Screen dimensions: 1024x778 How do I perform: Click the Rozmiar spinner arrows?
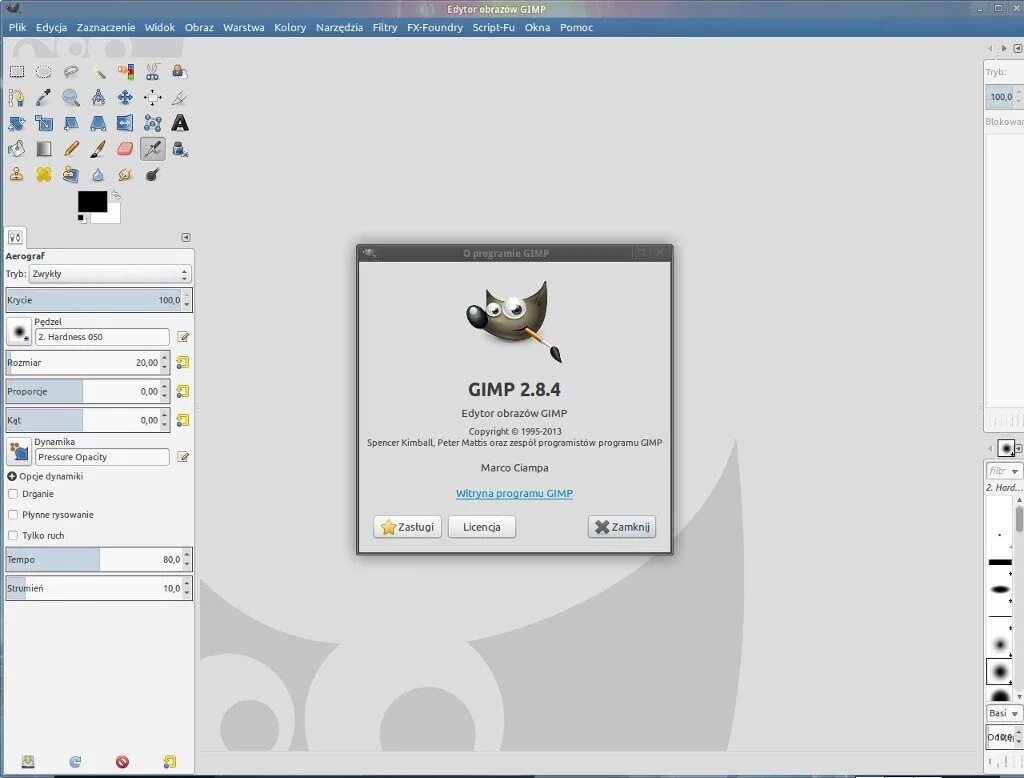pos(165,363)
